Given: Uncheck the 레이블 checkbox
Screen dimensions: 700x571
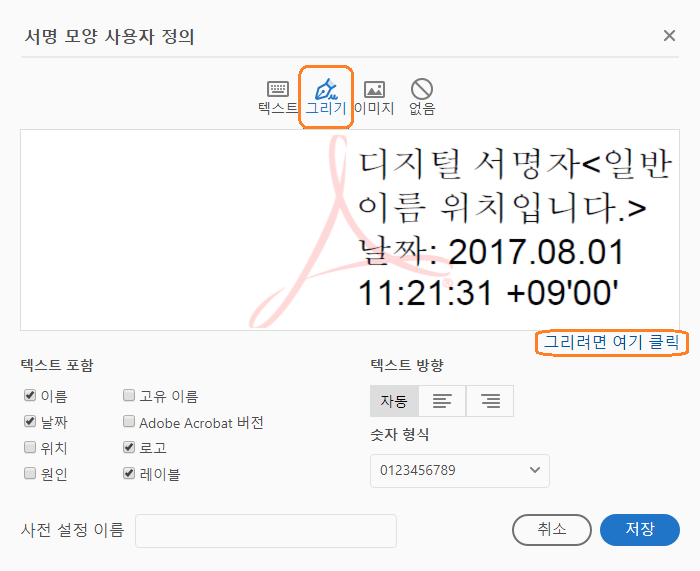Looking at the screenshot, I should click(129, 473).
